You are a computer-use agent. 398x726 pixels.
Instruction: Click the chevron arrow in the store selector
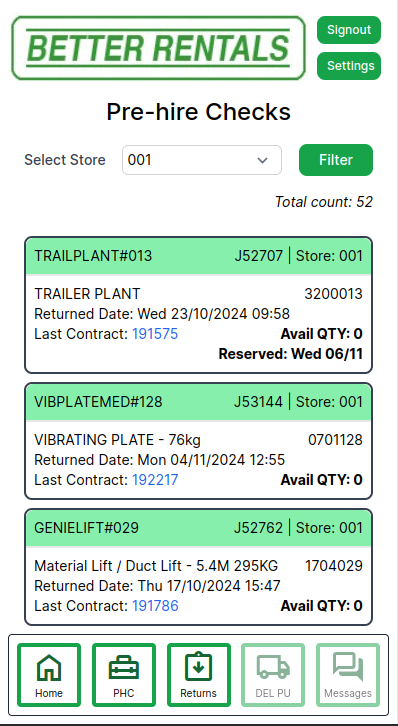[262, 160]
